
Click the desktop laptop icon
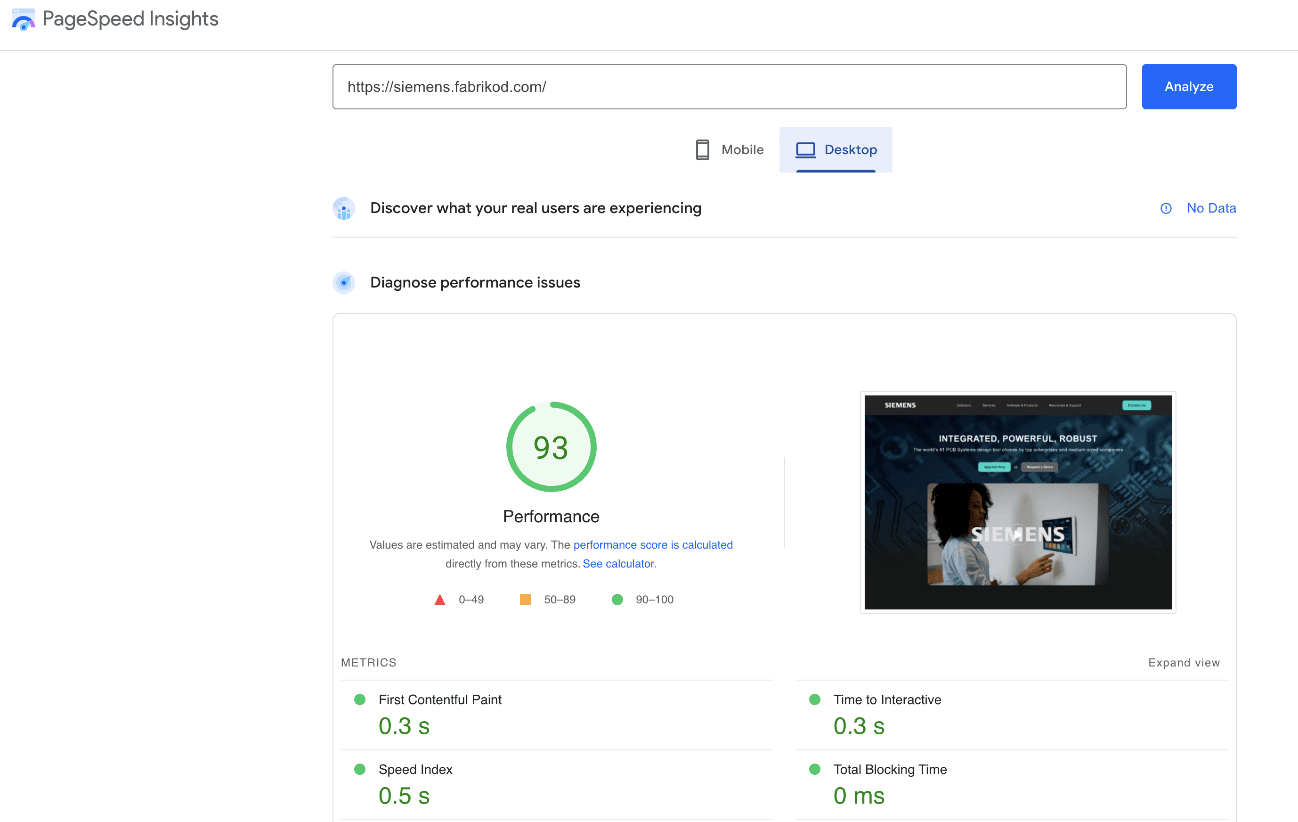pos(805,150)
